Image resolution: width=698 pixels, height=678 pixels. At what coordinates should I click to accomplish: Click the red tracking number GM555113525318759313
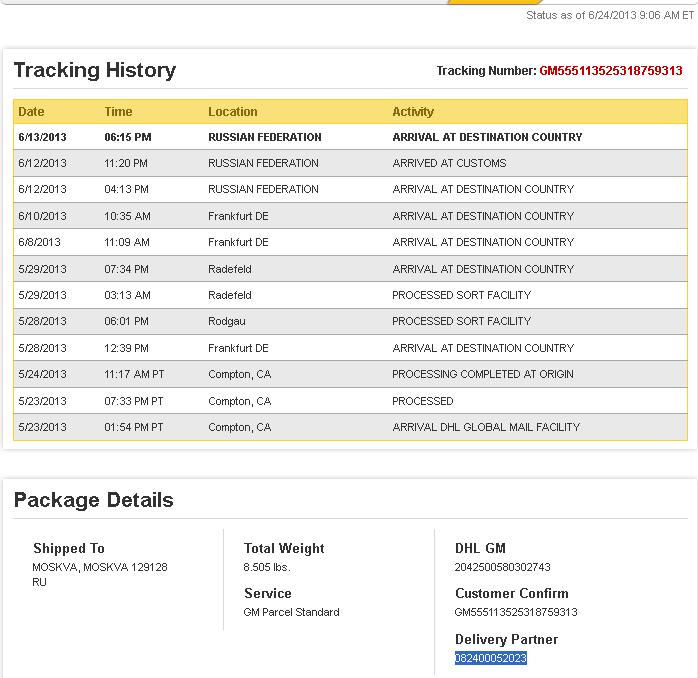(x=610, y=71)
